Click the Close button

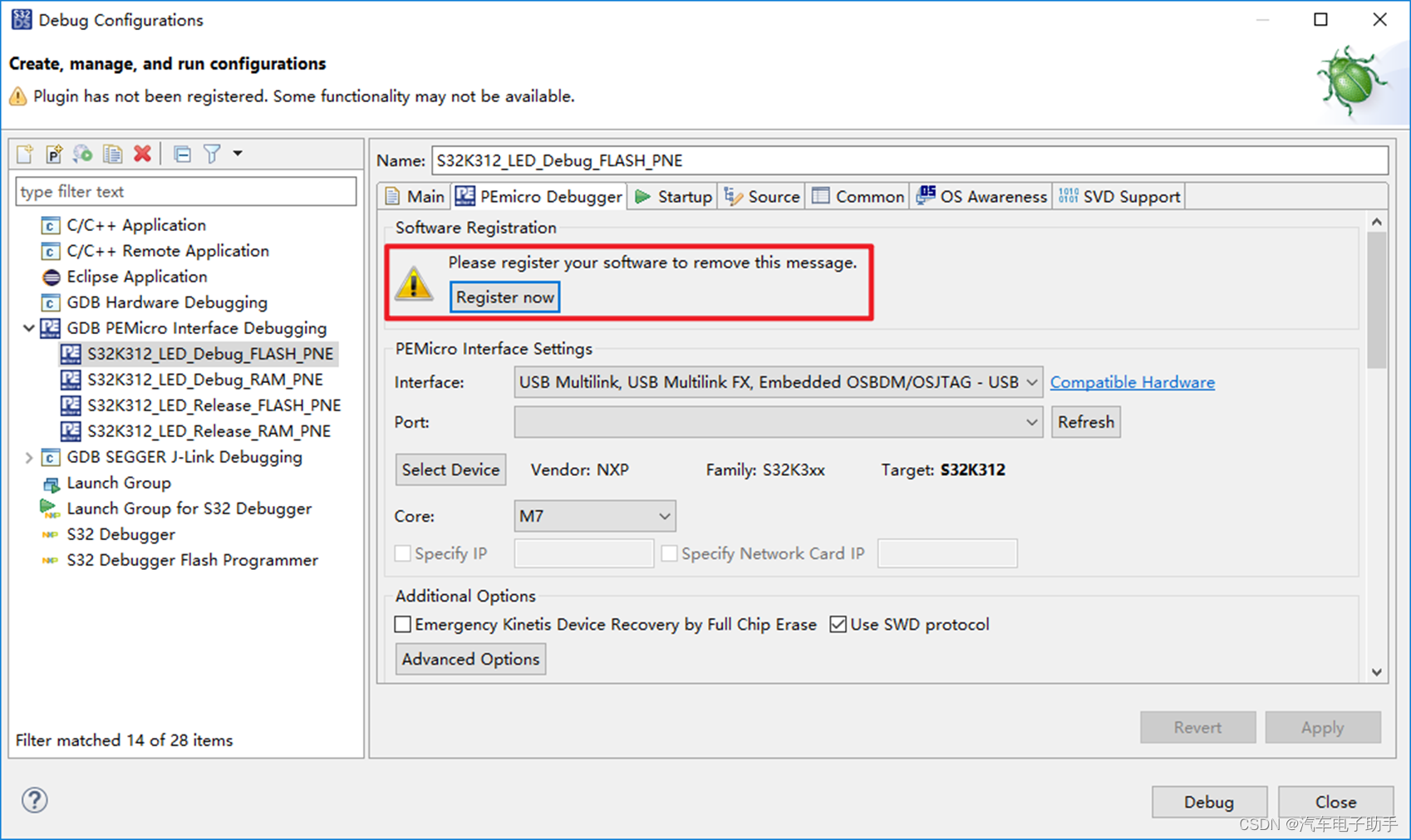click(x=1336, y=802)
